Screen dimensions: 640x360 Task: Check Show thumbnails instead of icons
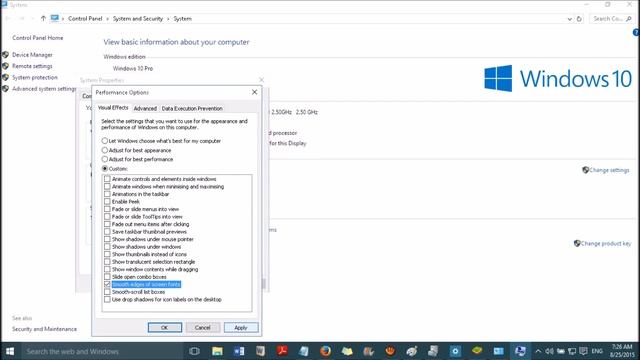click(107, 254)
